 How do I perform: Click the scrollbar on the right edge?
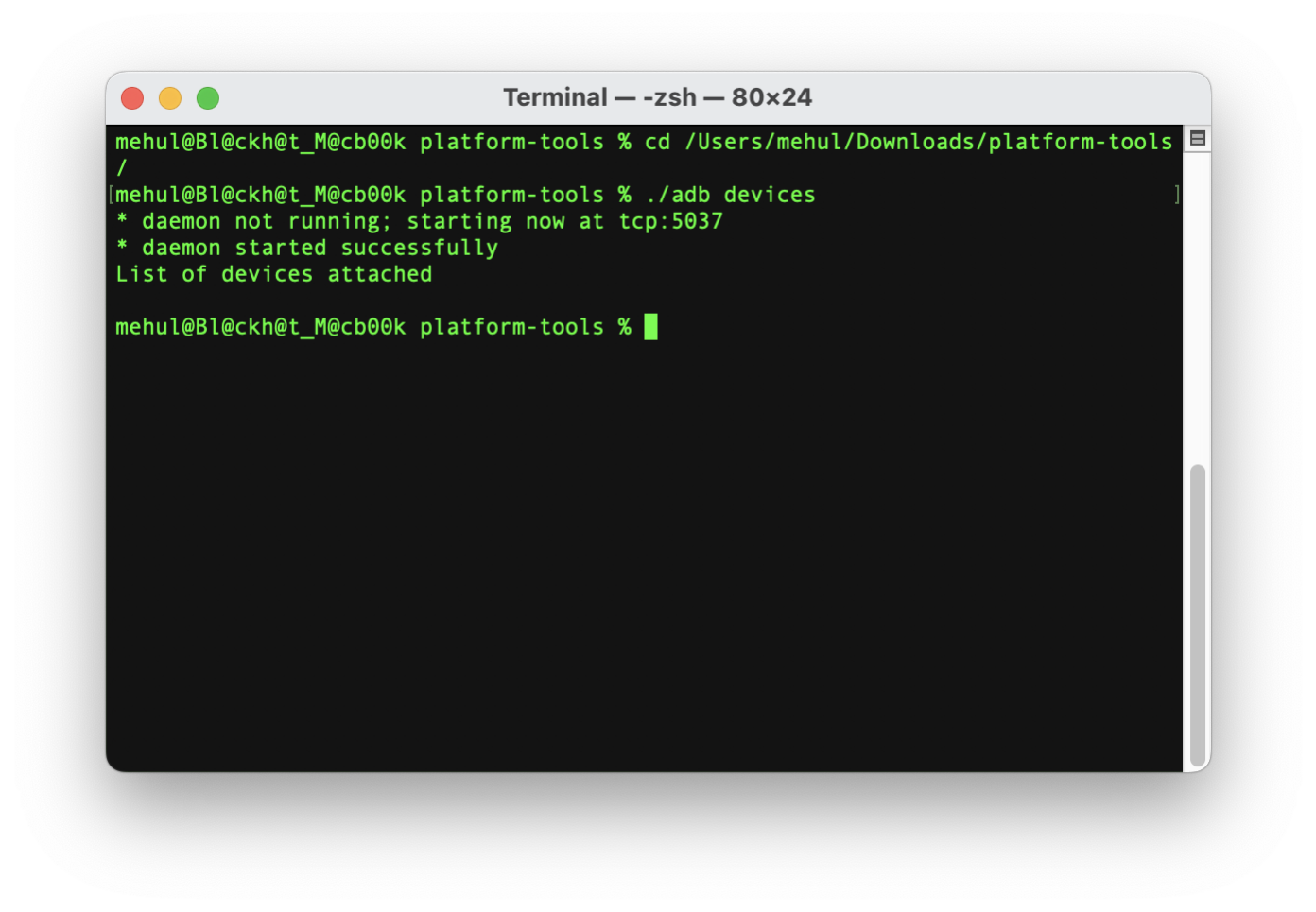tap(1199, 614)
